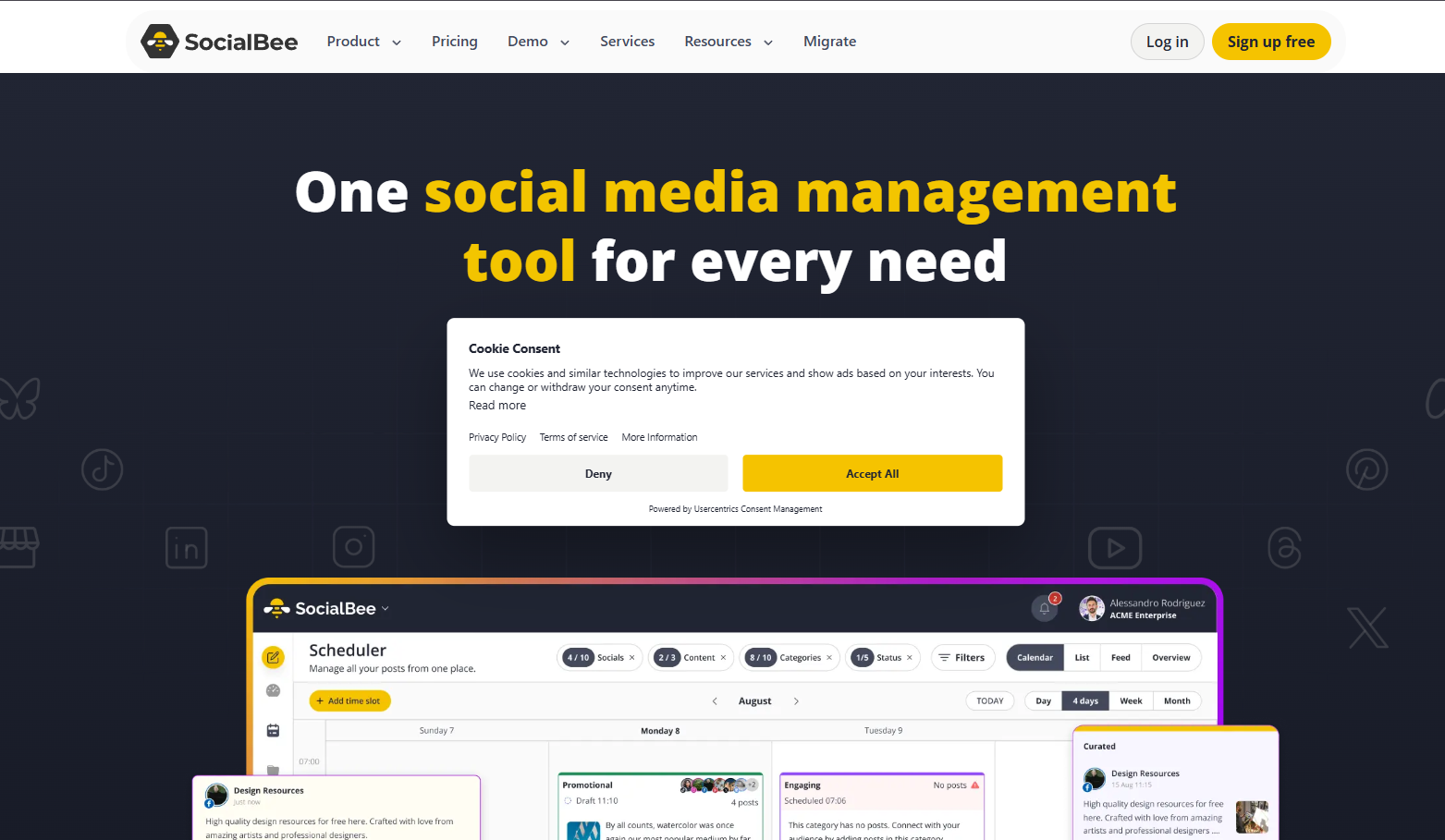
Task: Click the Monday 8 column header
Action: click(660, 731)
